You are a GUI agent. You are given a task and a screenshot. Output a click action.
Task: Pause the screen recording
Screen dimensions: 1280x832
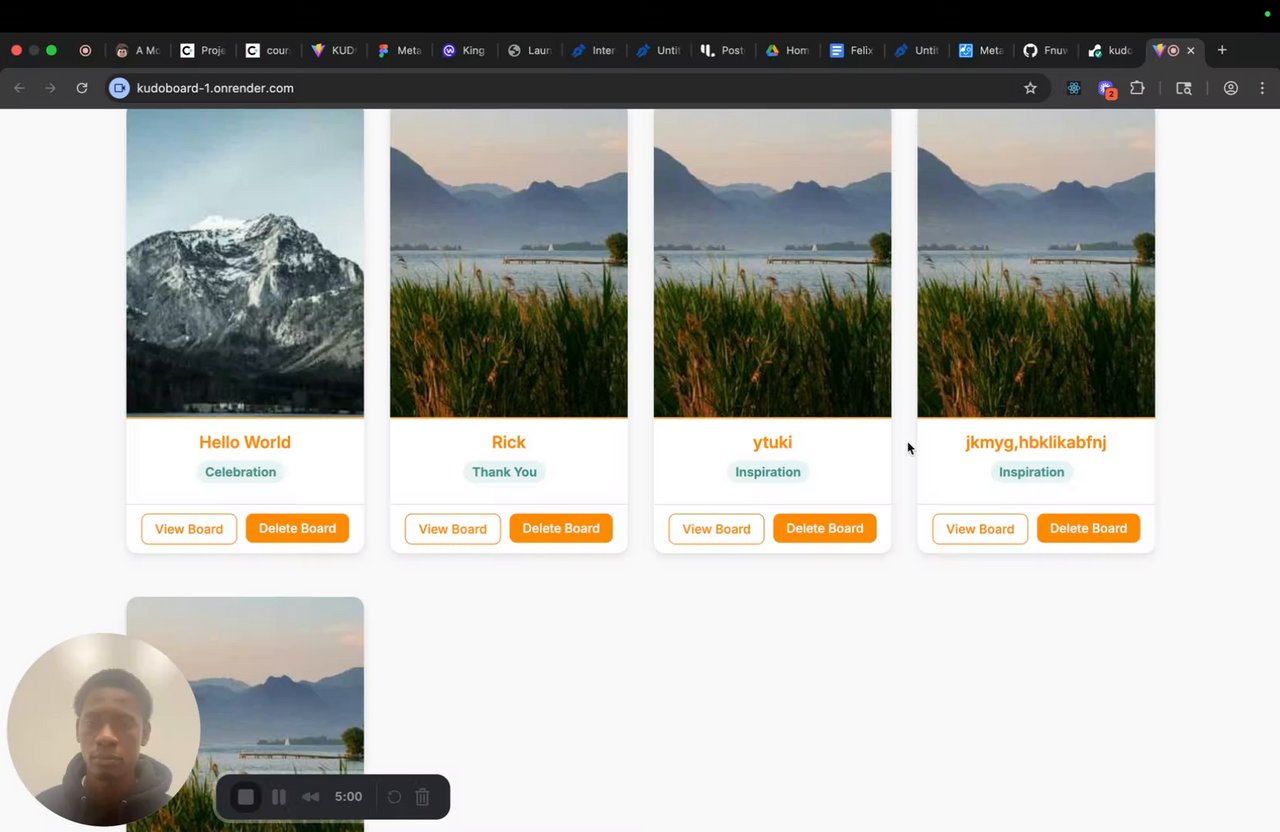[279, 797]
